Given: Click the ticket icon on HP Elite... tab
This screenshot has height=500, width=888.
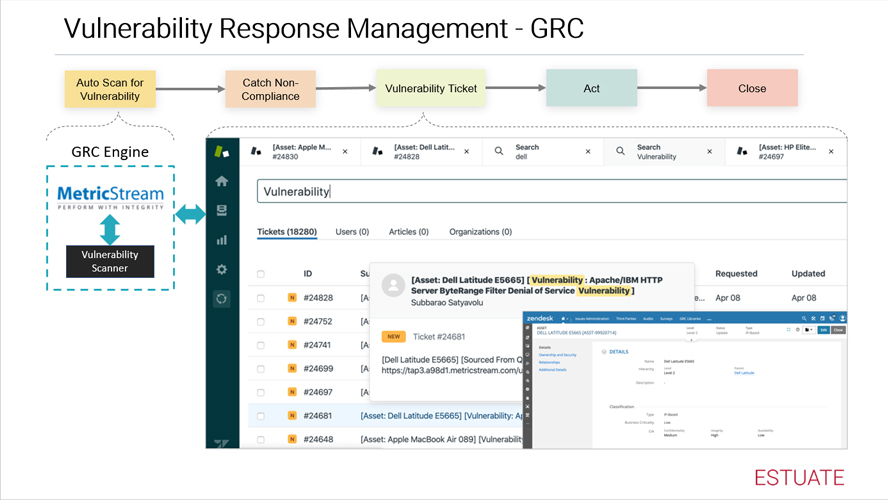Looking at the screenshot, I should (742, 151).
